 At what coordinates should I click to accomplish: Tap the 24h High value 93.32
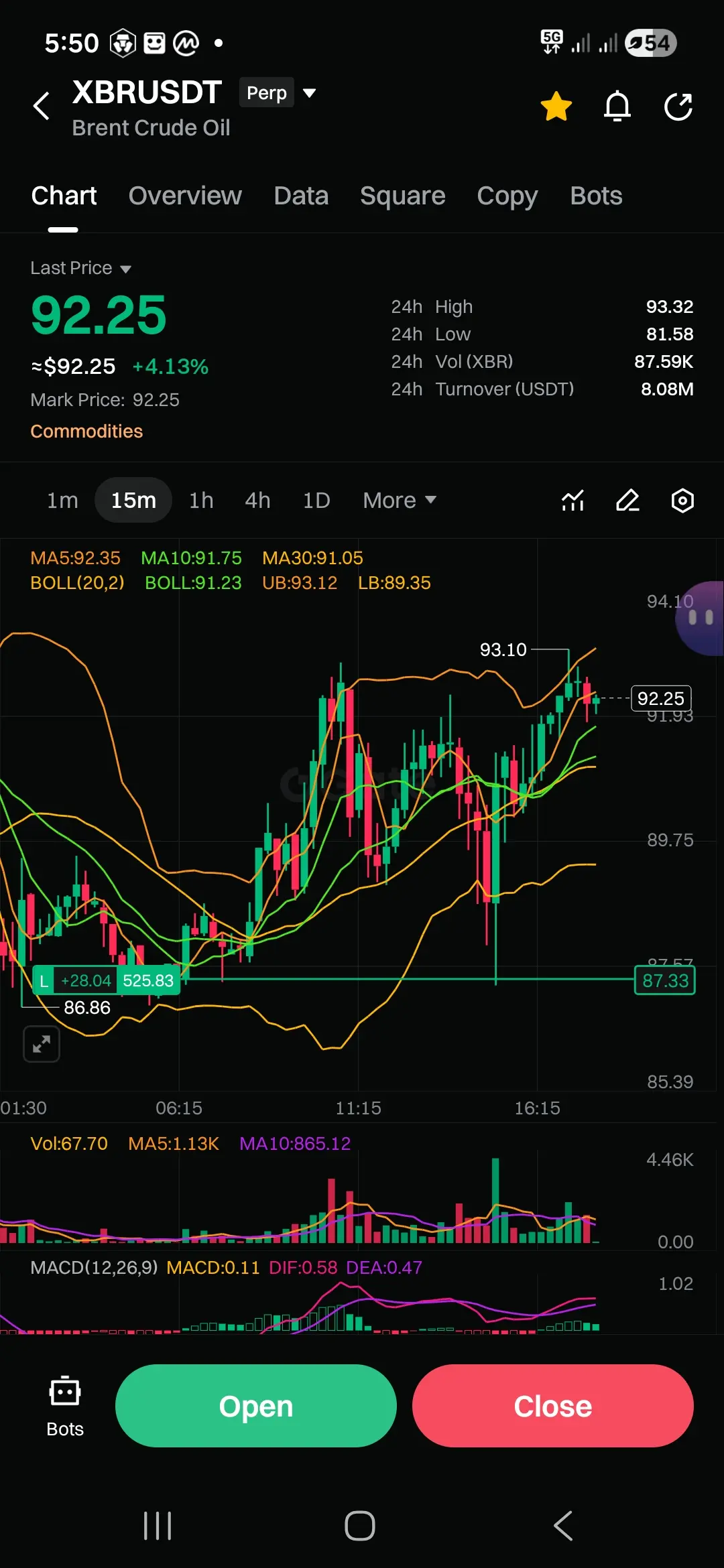(669, 306)
